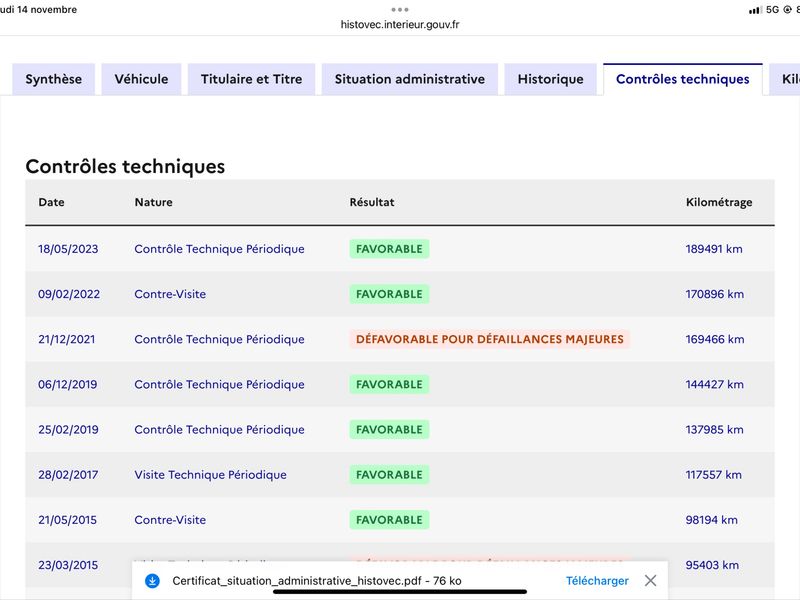Tap the histovec.interieur.gouv.fr address bar
The image size is (800, 600).
(x=400, y=24)
